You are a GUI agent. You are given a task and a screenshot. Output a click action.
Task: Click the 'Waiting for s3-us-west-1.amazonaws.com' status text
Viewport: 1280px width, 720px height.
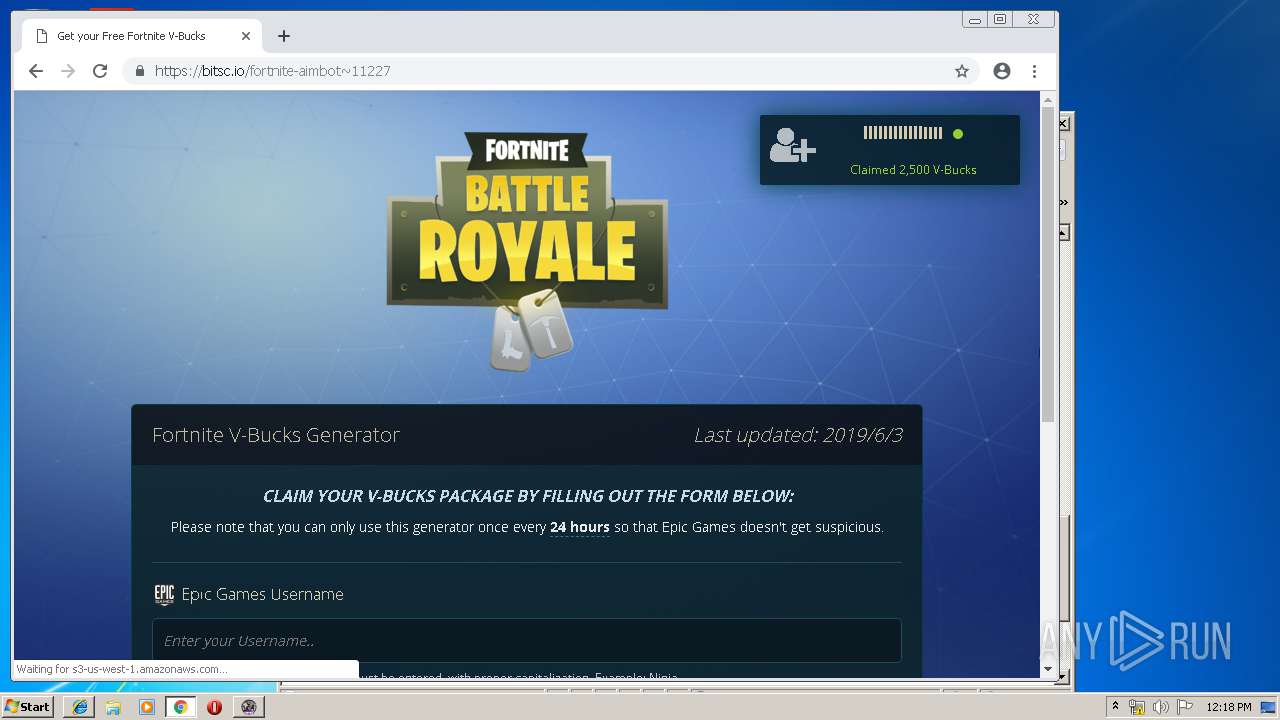point(122,669)
